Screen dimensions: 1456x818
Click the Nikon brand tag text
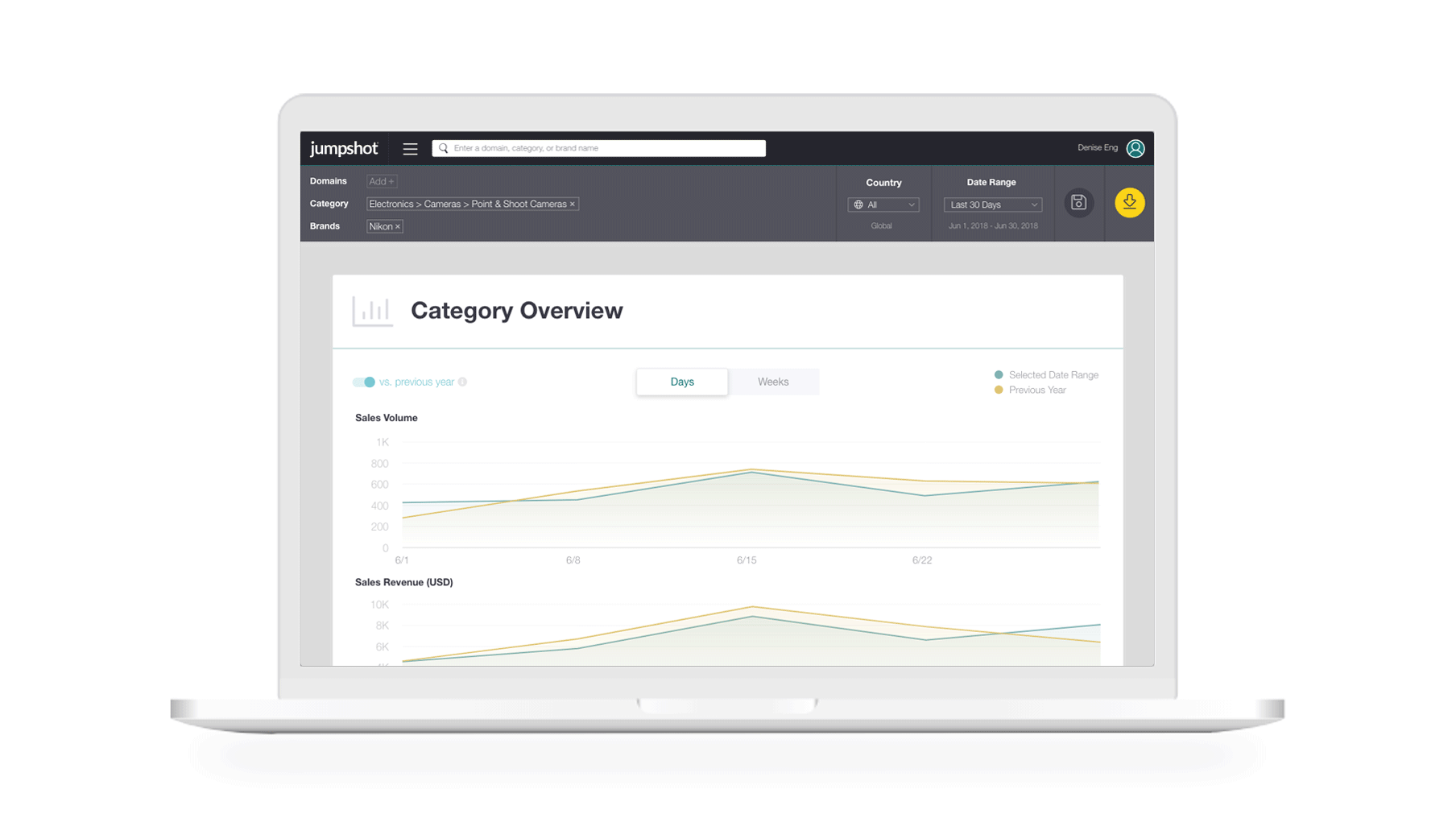click(380, 227)
